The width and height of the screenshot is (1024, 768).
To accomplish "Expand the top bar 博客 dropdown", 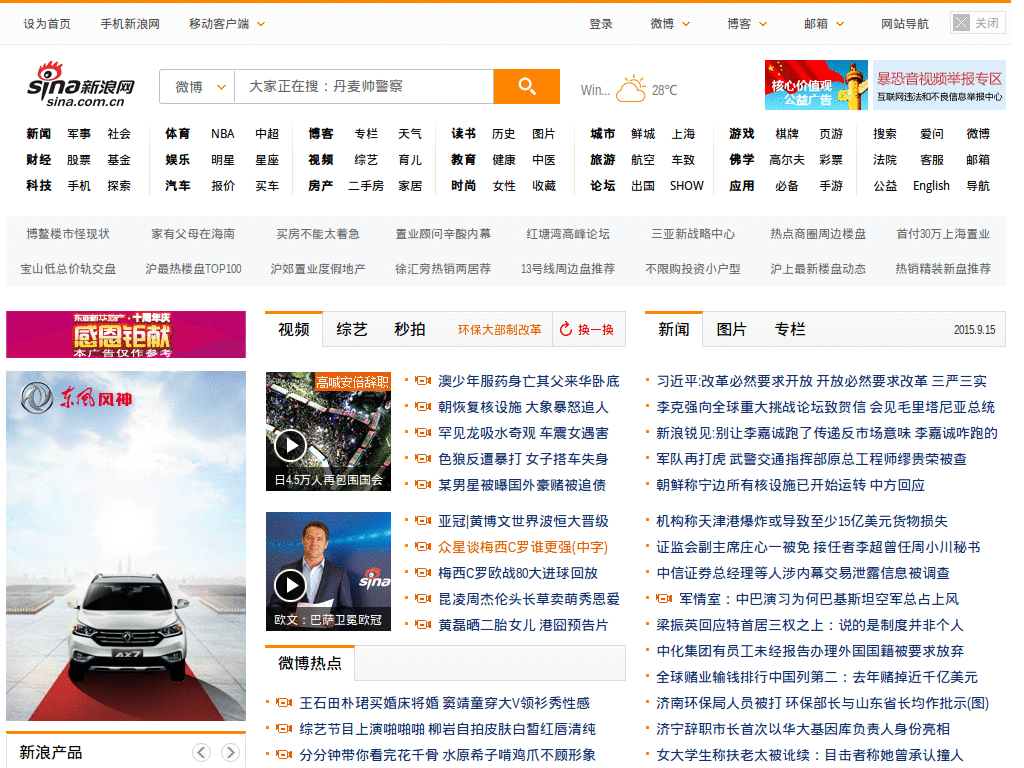I will tap(747, 24).
